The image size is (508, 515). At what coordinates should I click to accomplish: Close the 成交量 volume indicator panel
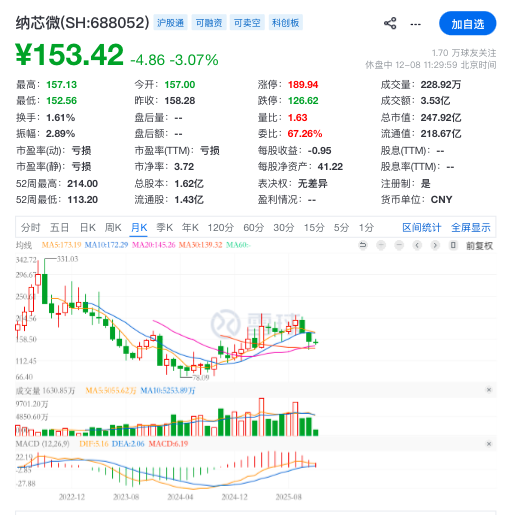489,390
